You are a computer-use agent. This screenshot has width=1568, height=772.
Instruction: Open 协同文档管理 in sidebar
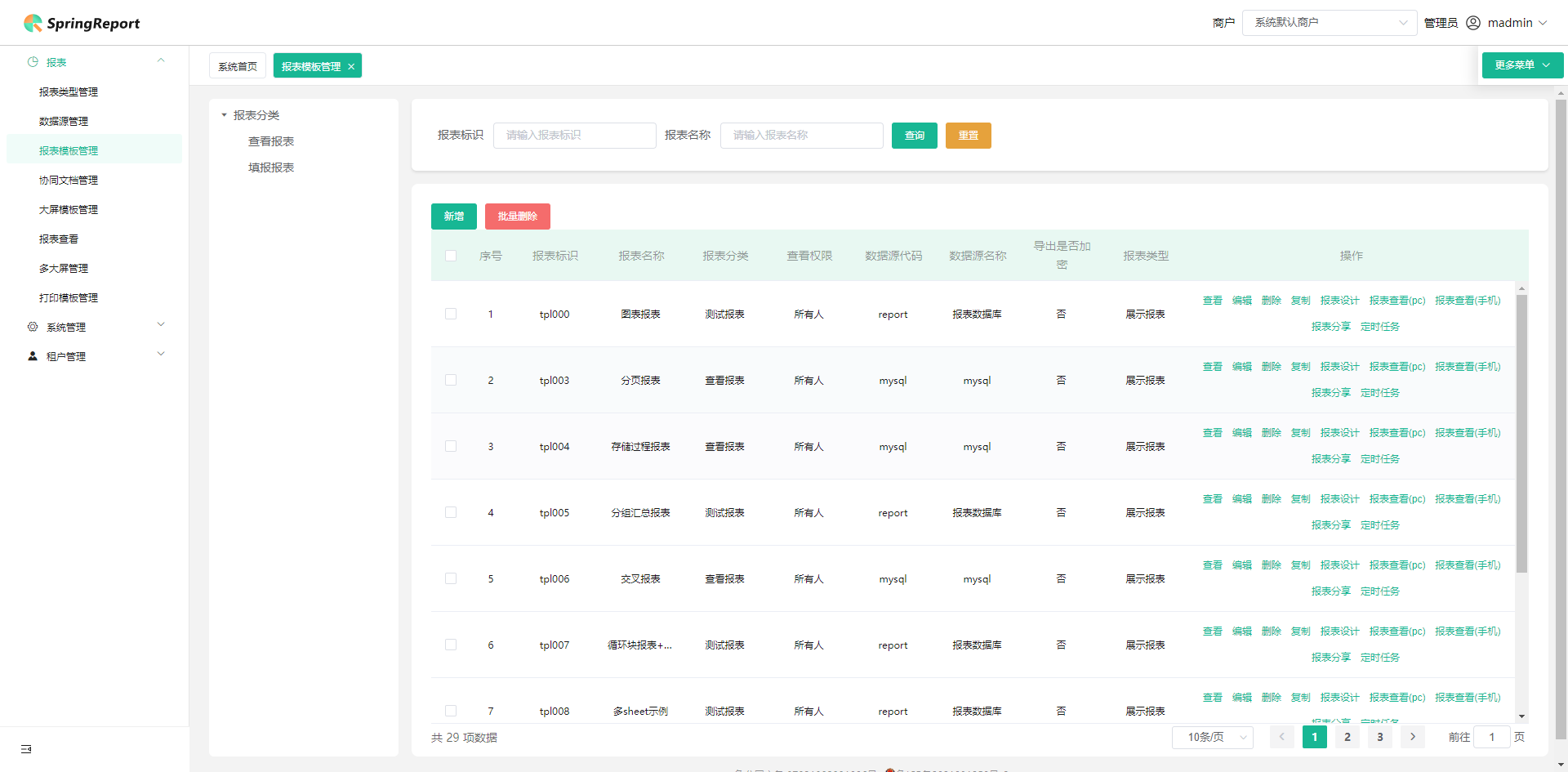(69, 181)
